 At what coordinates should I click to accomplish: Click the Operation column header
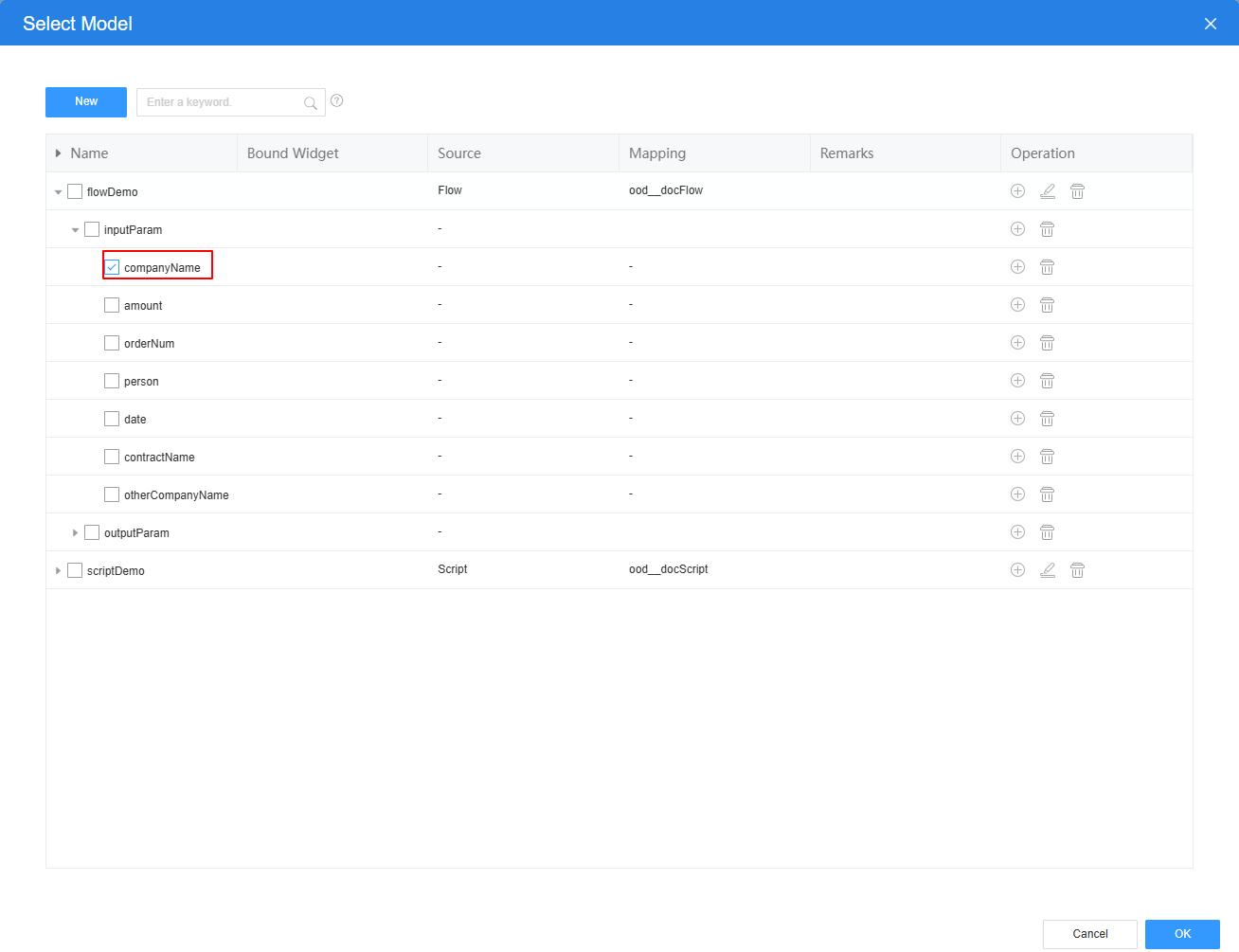point(1096,153)
